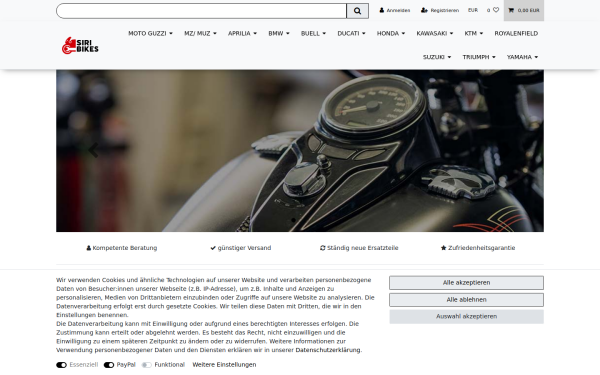The width and height of the screenshot is (600, 375).
Task: Expand the BUELL menu
Action: tap(313, 34)
